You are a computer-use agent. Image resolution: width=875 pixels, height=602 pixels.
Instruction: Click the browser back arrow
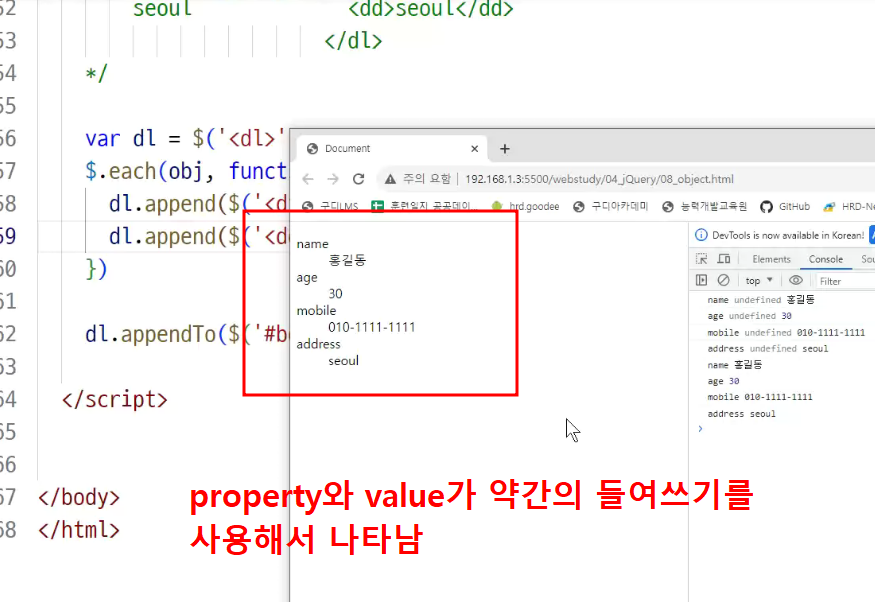click(308, 179)
